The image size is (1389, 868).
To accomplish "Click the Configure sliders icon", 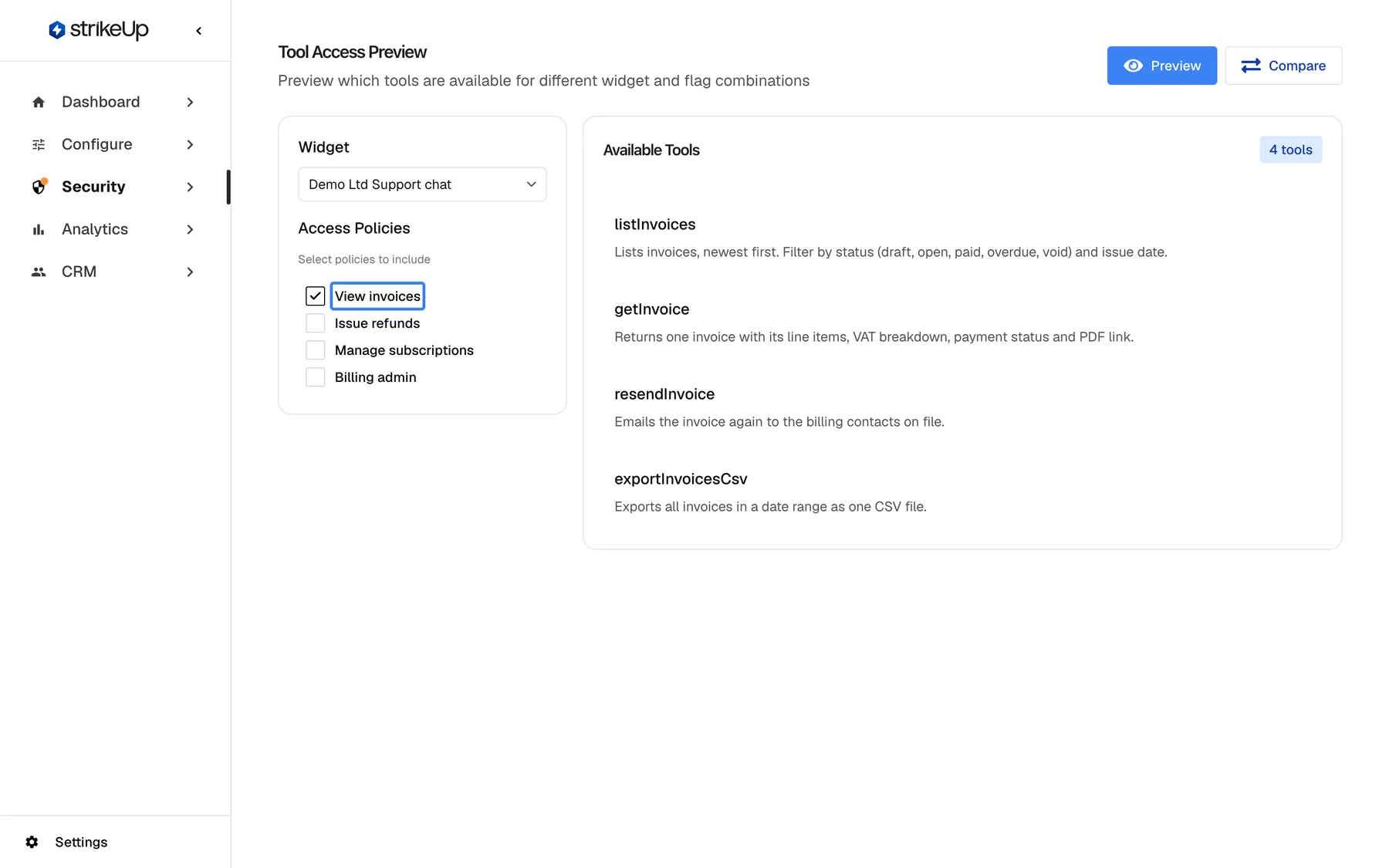I will point(39,144).
